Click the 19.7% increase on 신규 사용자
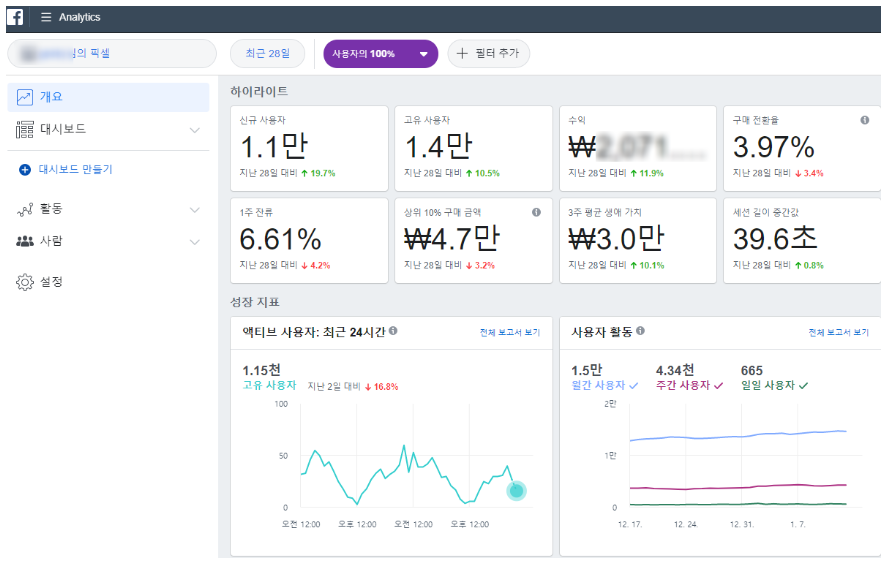The width and height of the screenshot is (893, 571). (x=318, y=174)
